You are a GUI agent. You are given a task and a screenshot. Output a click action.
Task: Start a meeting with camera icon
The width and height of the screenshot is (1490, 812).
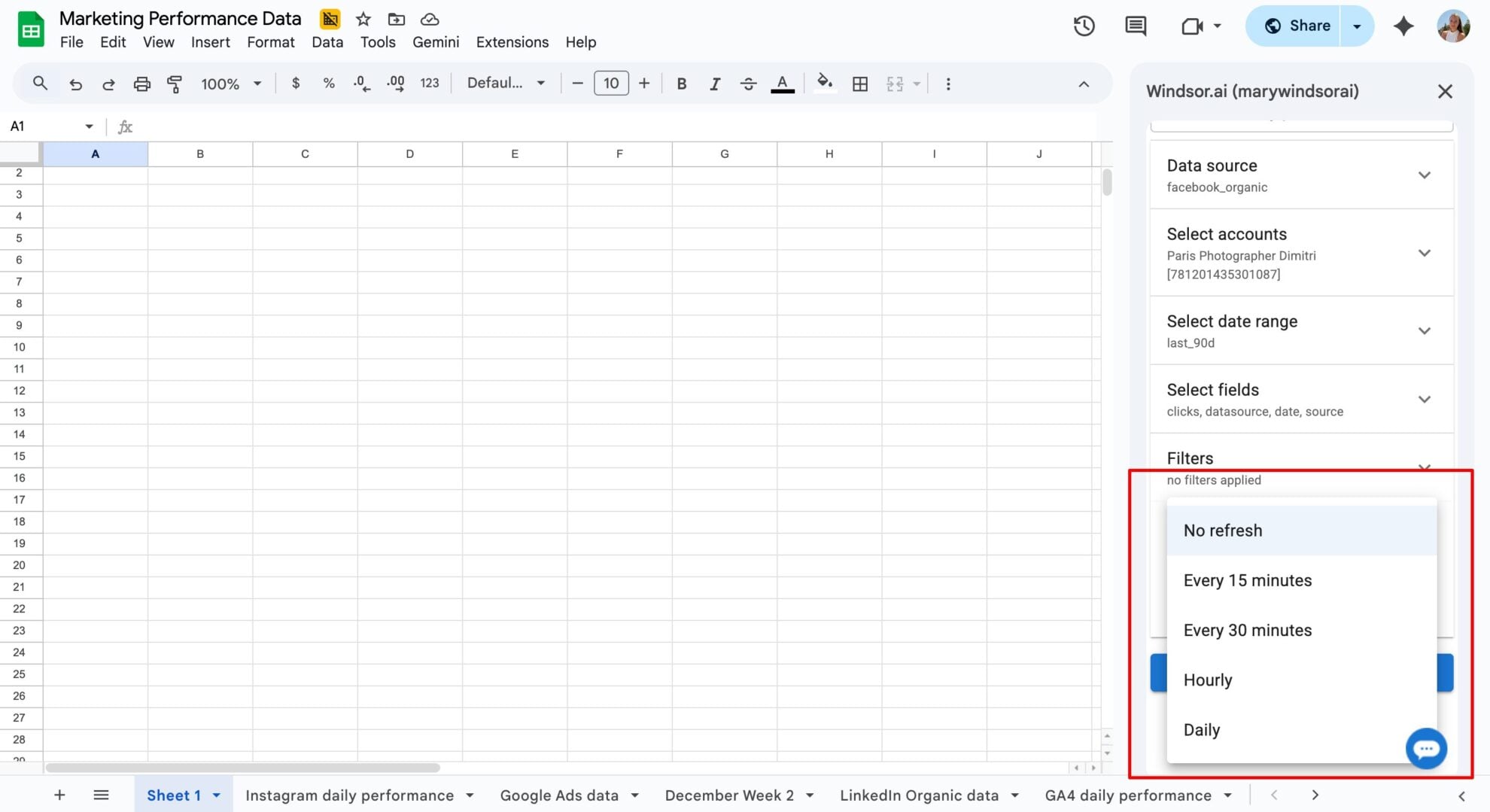[1193, 26]
